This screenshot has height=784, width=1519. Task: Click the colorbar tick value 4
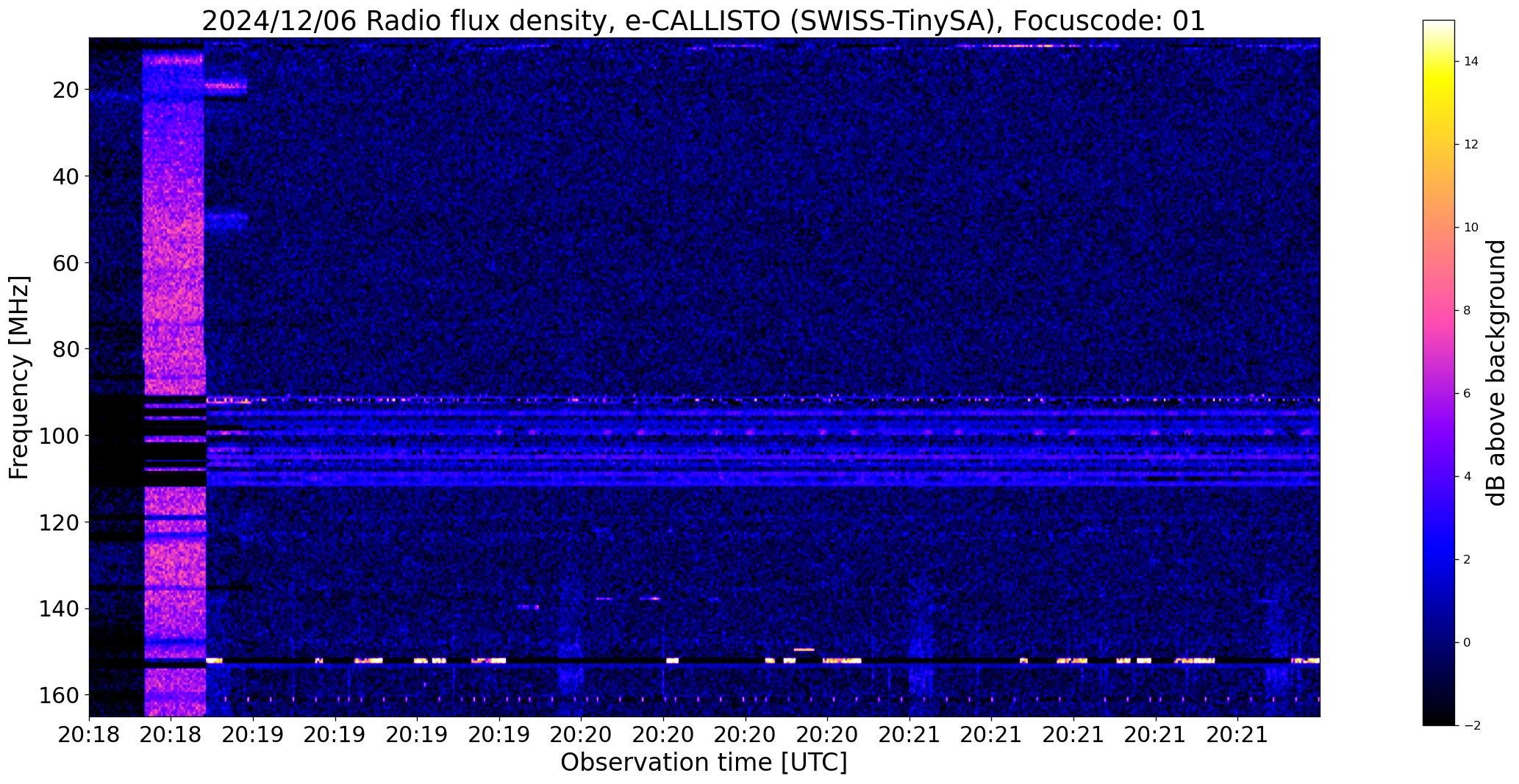pyautogui.click(x=1467, y=477)
